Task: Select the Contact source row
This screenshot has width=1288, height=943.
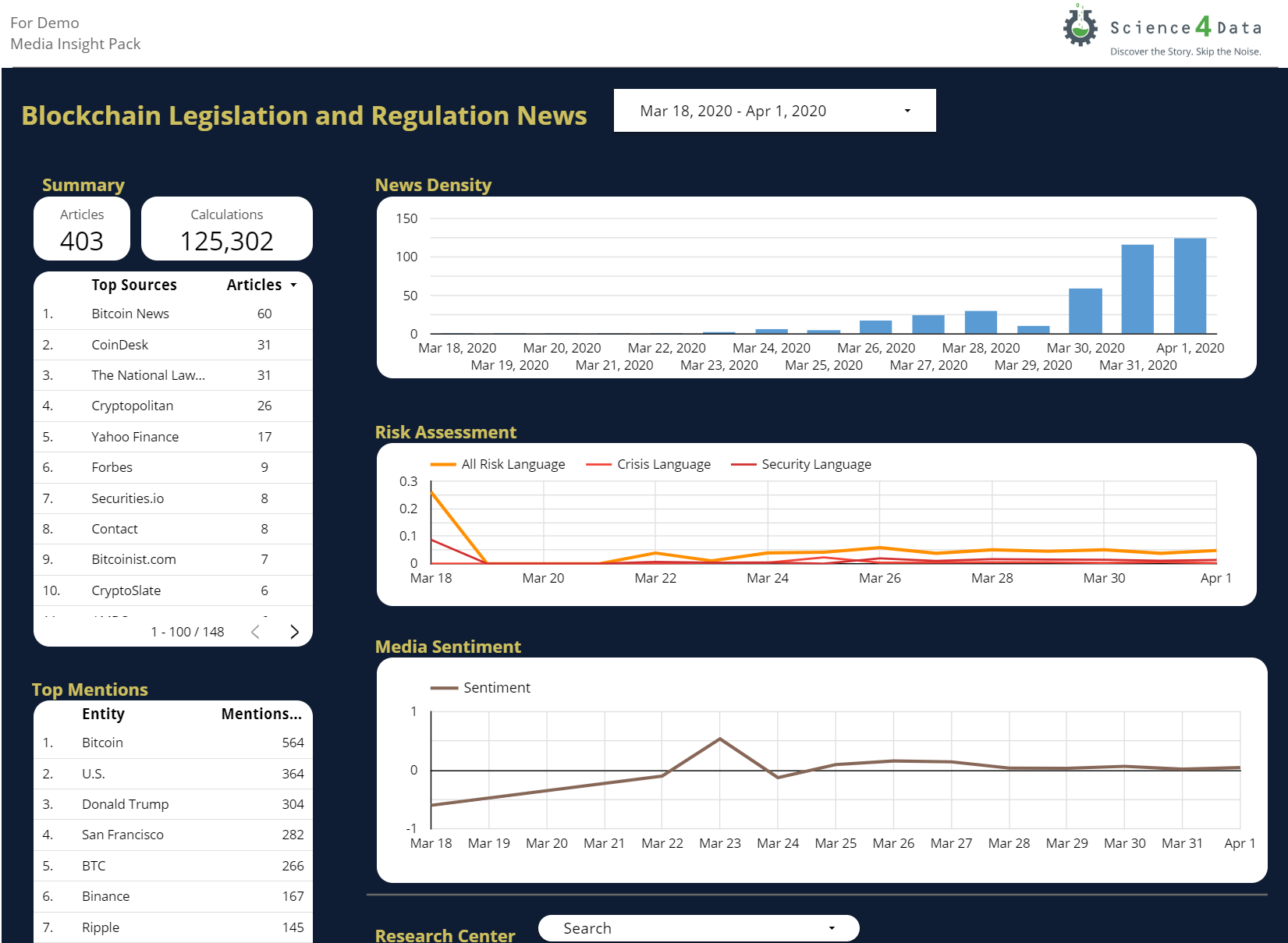Action: (173, 529)
